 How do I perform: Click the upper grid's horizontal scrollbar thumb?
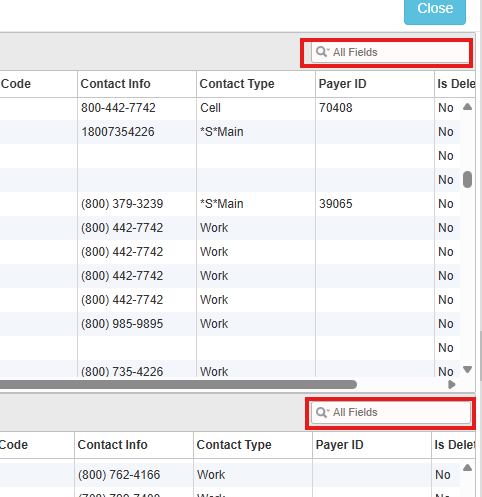tap(178, 385)
